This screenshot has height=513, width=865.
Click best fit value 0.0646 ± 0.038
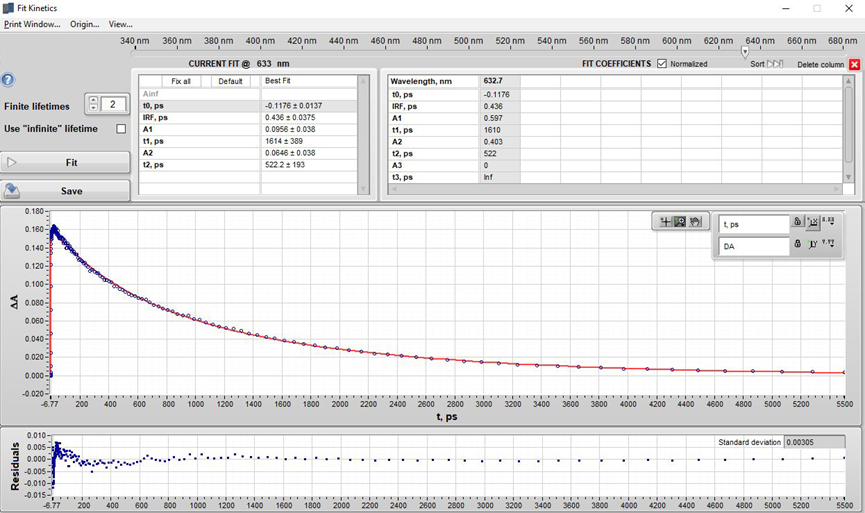point(290,153)
